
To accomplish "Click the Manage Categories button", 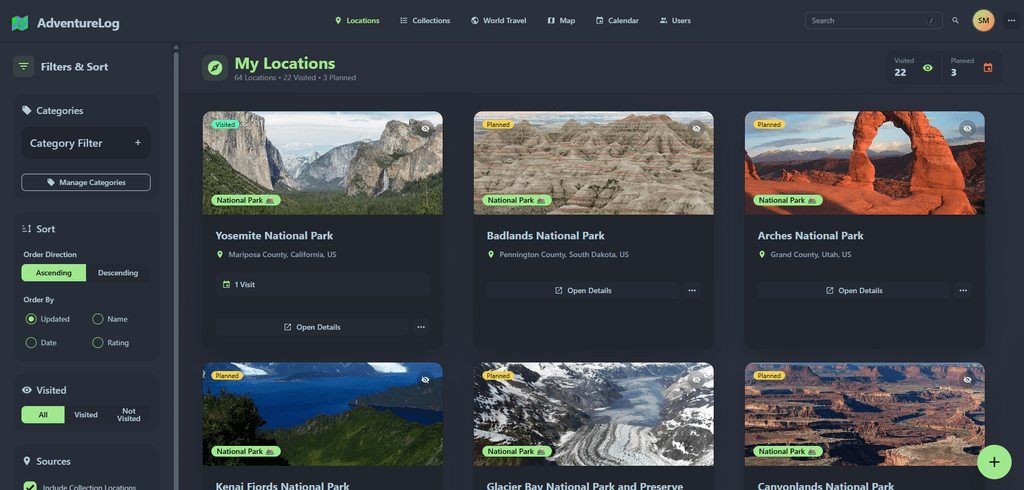I will tap(86, 182).
